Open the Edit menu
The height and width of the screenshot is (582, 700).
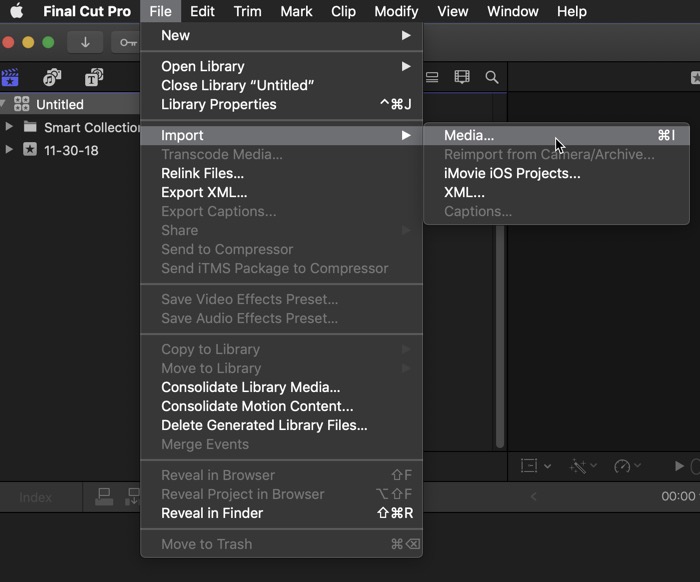[x=202, y=11]
